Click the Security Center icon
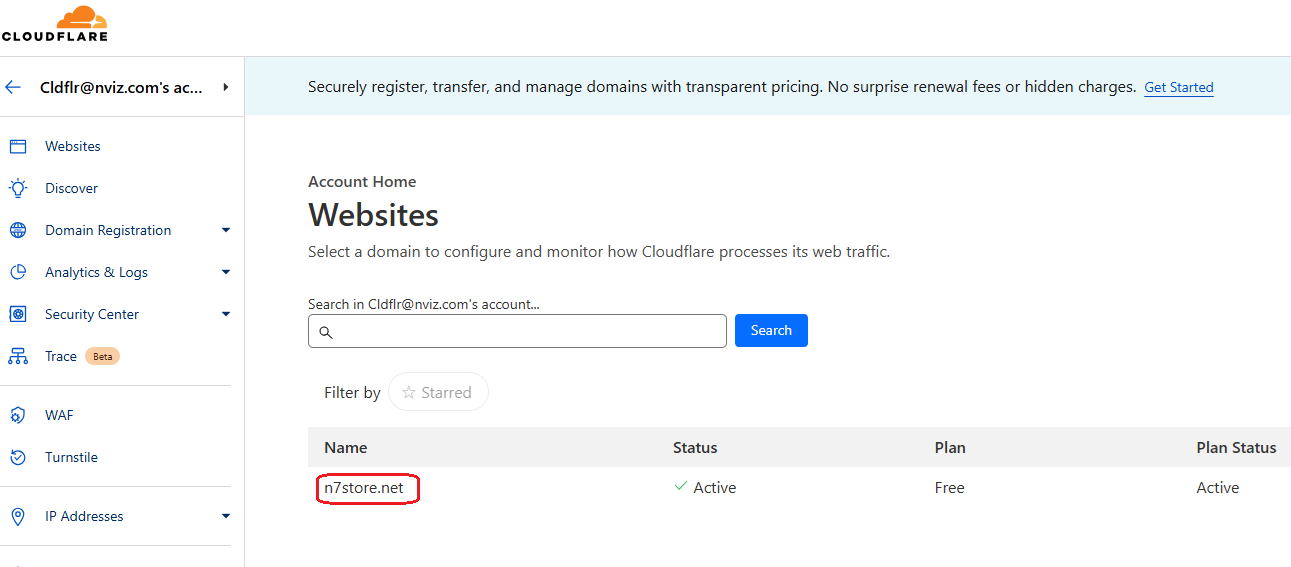The width and height of the screenshot is (1291, 567). pyautogui.click(x=18, y=314)
